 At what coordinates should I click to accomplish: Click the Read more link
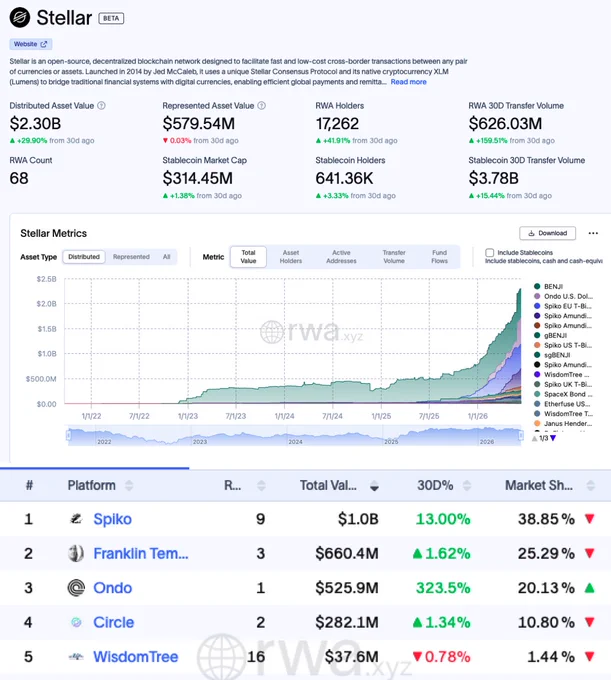[x=408, y=82]
